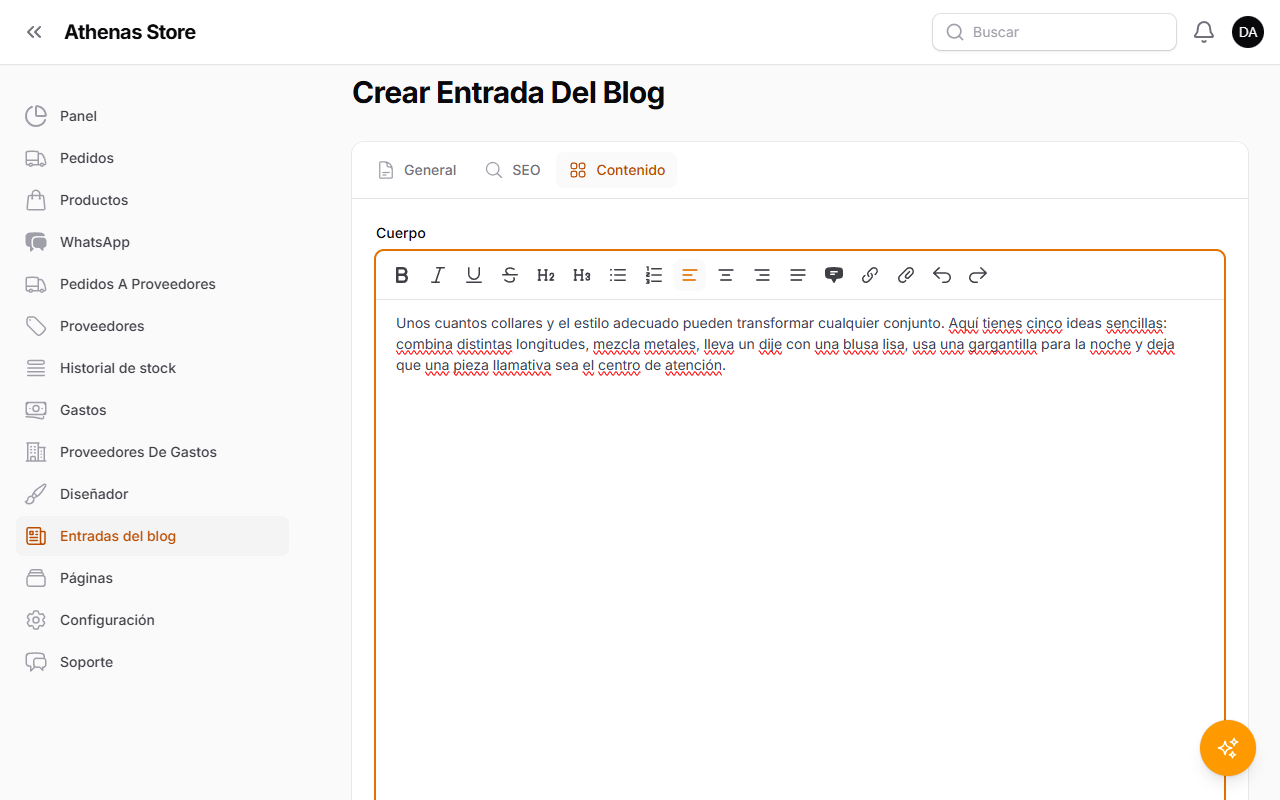Viewport: 1280px width, 800px height.
Task: Select Entradas del blog in sidebar
Action: 152,536
